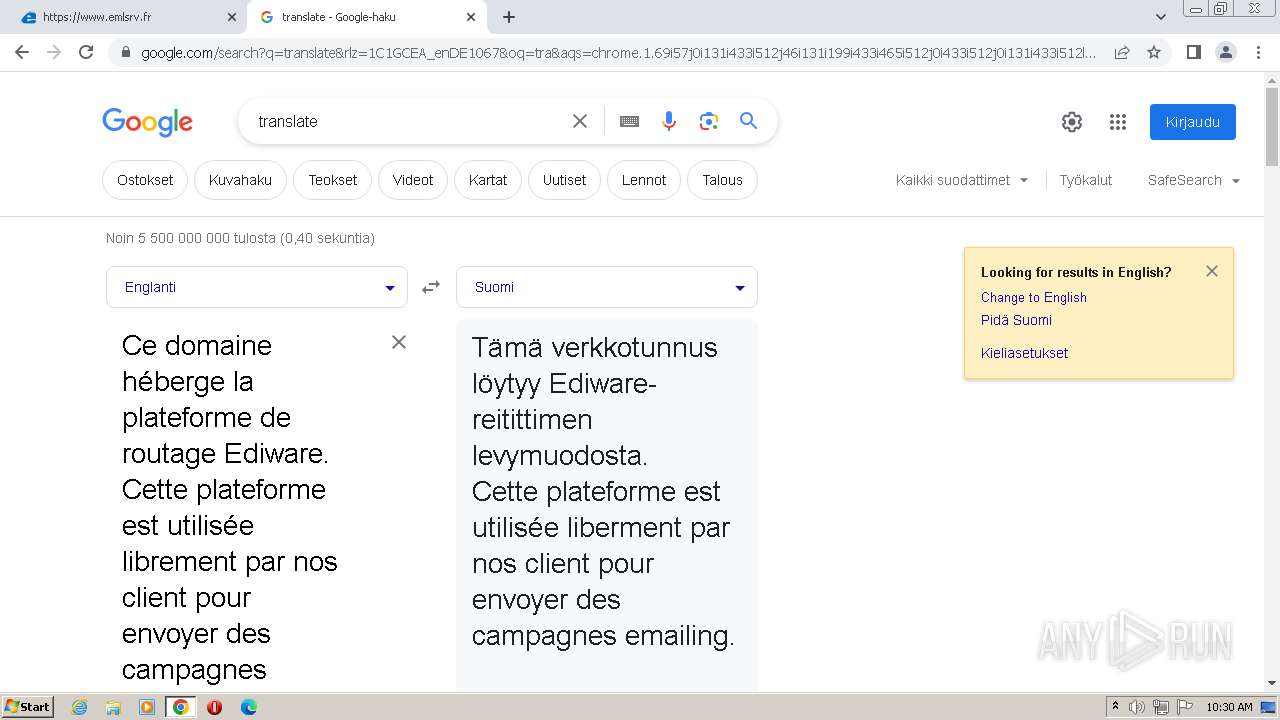Open Opera icon in taskbar
The height and width of the screenshot is (720, 1280).
coord(214,707)
